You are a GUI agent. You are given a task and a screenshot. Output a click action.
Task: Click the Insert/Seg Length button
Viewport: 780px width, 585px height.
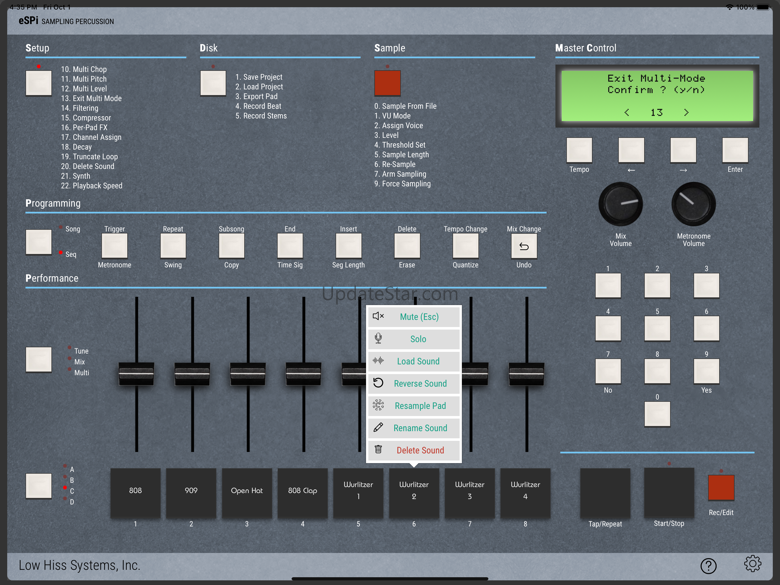(x=349, y=246)
